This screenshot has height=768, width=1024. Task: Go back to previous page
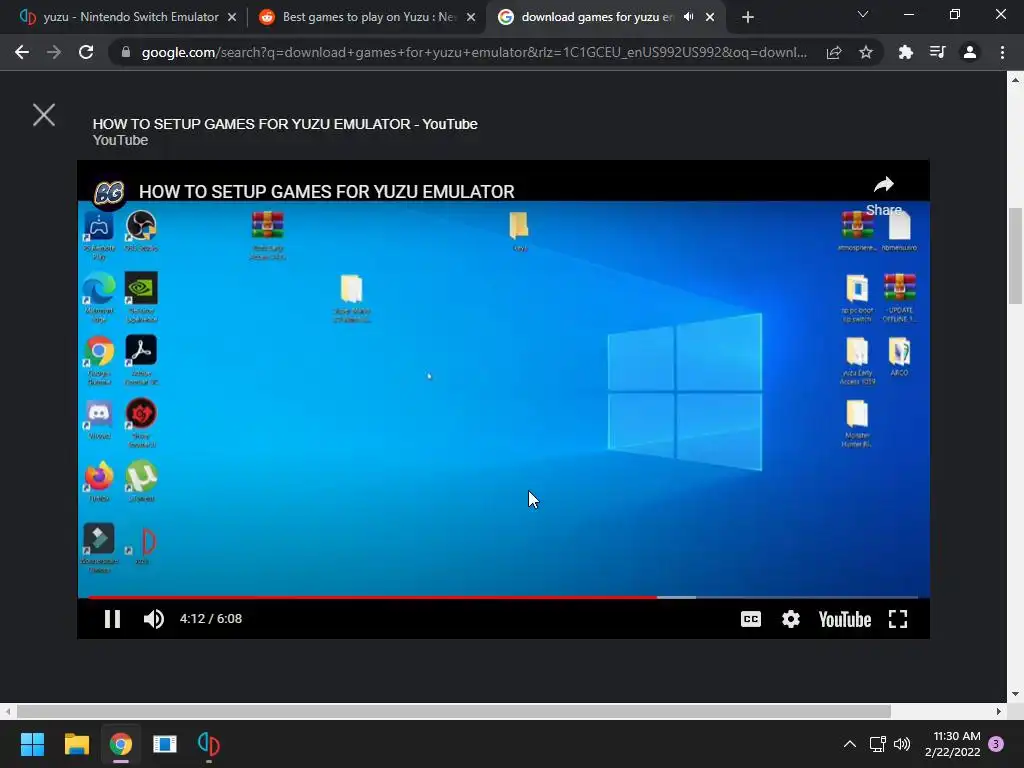(22, 52)
